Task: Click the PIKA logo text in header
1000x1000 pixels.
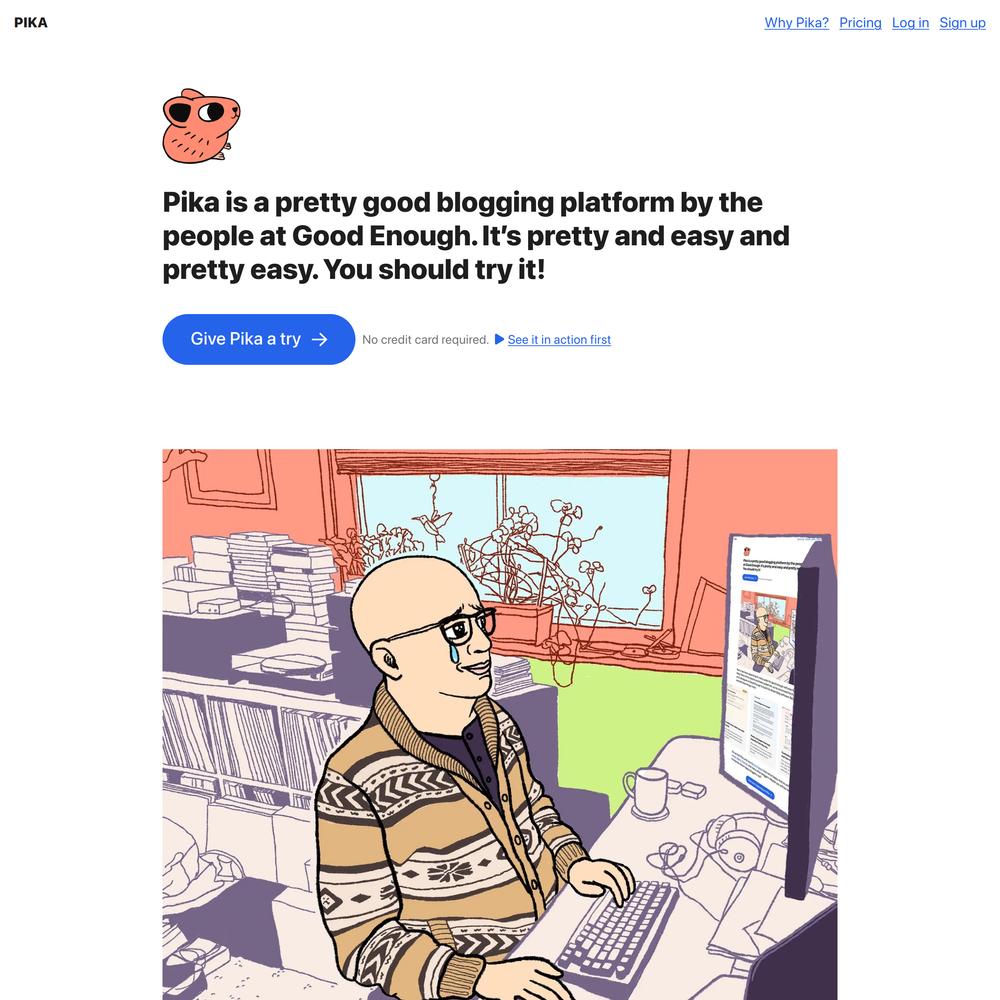Action: [31, 23]
